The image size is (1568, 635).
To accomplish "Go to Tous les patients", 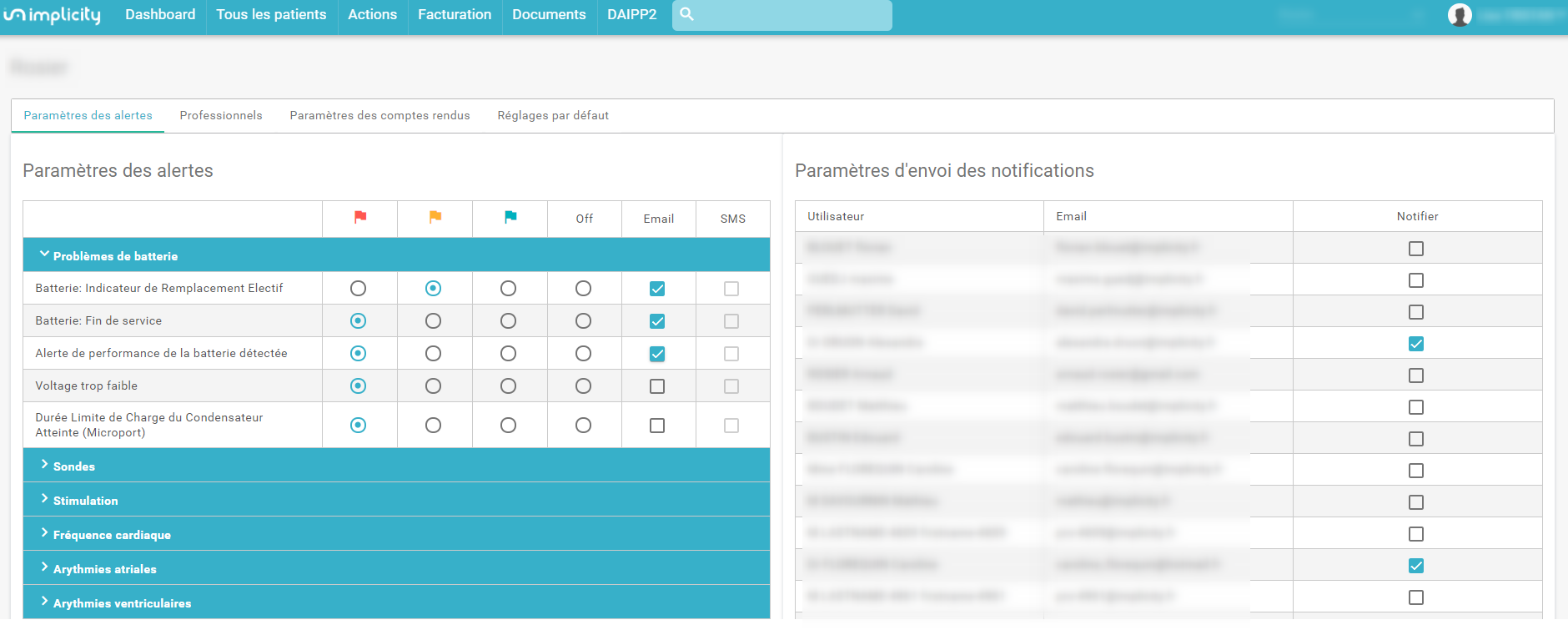I will coord(271,15).
